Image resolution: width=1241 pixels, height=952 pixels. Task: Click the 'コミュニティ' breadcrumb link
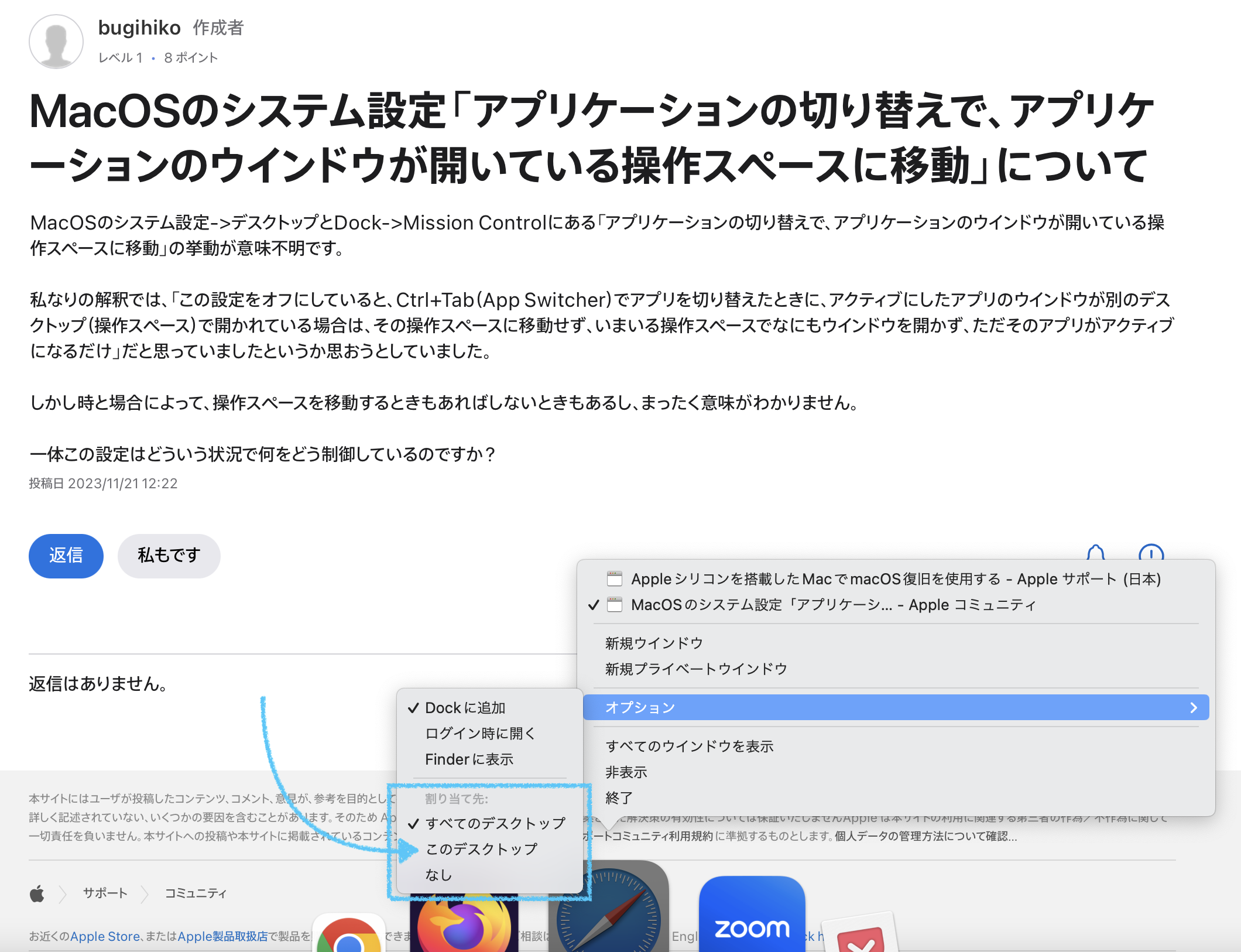pyautogui.click(x=196, y=893)
